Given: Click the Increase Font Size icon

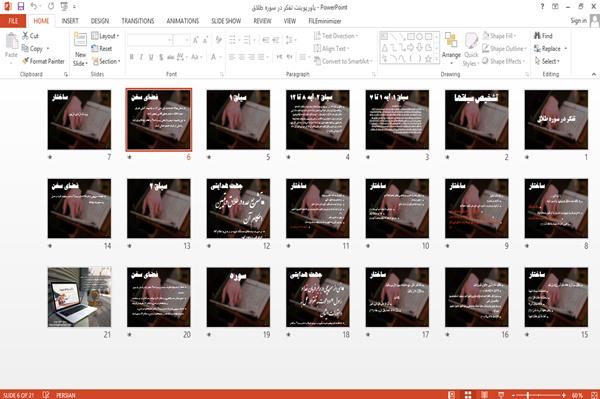Looking at the screenshot, I should click(196, 40).
